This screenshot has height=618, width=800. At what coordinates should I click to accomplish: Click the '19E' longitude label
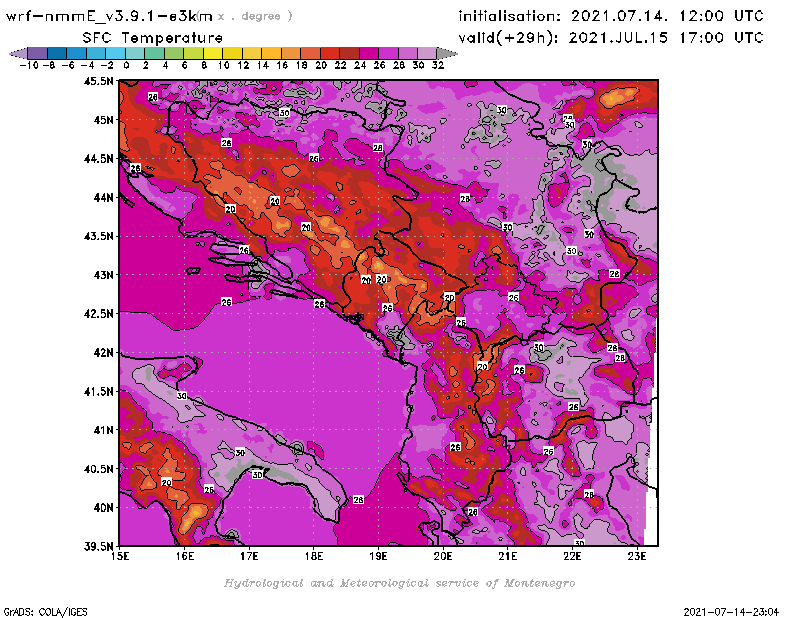tap(378, 556)
